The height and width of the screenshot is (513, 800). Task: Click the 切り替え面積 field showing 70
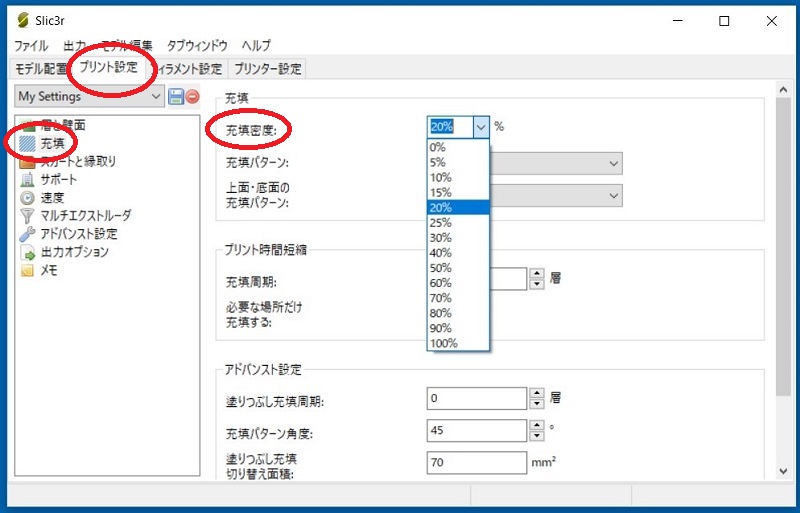pos(477,462)
